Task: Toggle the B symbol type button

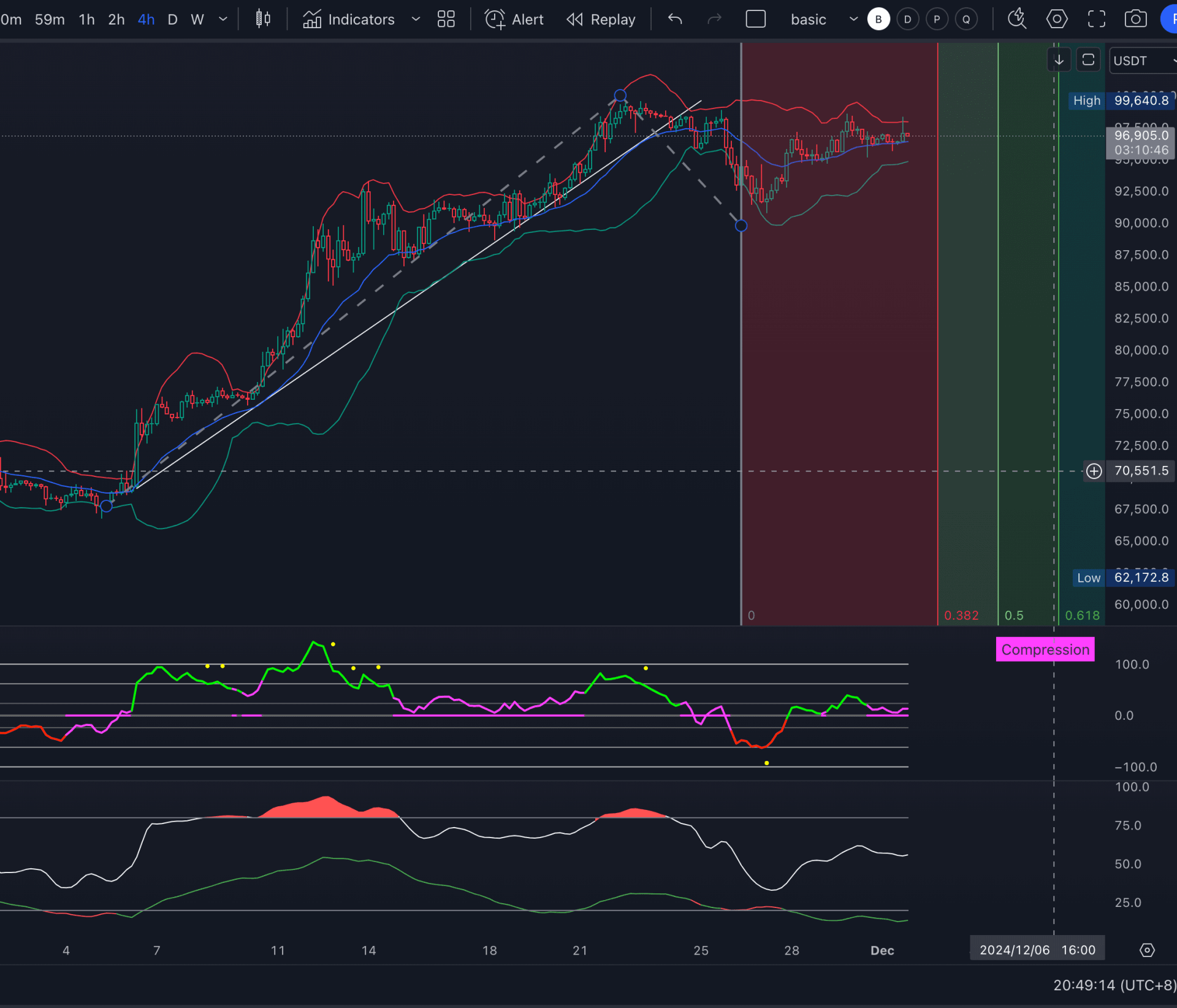Action: click(878, 19)
